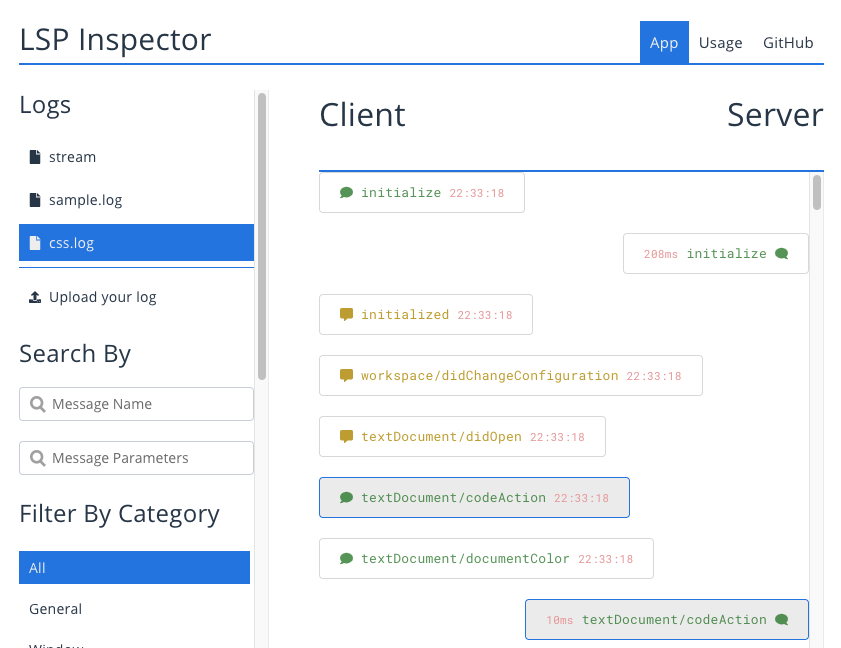Select the textDocument/didOpen message card
Screen dimensions: 841x648
pos(462,437)
